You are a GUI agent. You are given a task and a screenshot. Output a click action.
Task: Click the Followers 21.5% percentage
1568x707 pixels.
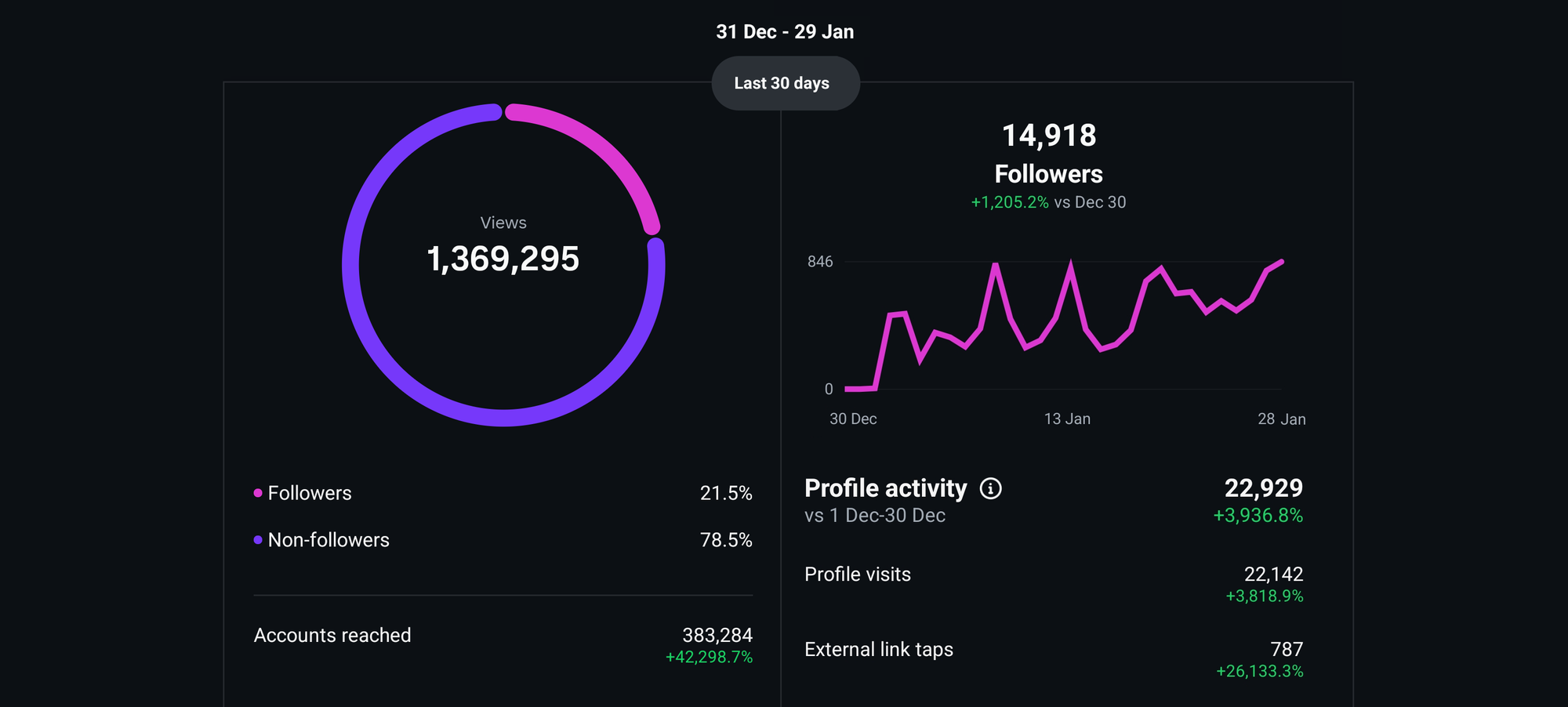pos(726,493)
